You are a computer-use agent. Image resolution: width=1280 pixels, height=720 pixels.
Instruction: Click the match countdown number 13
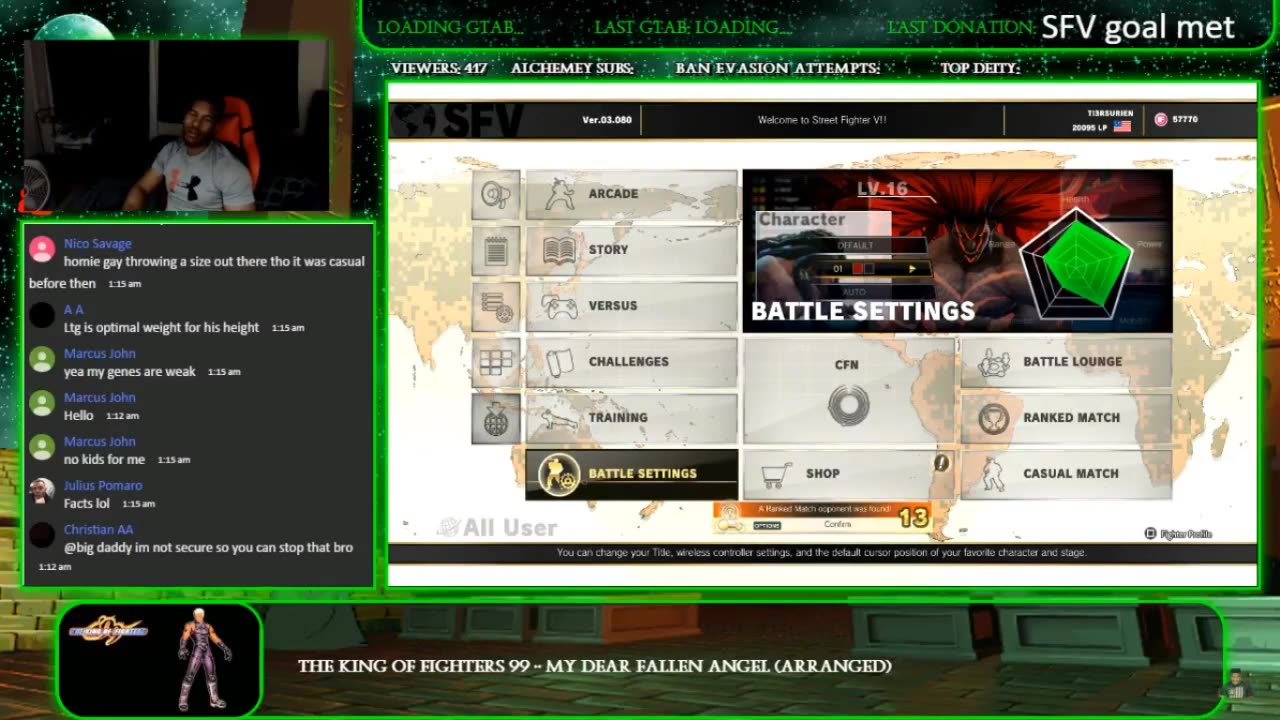pos(913,517)
